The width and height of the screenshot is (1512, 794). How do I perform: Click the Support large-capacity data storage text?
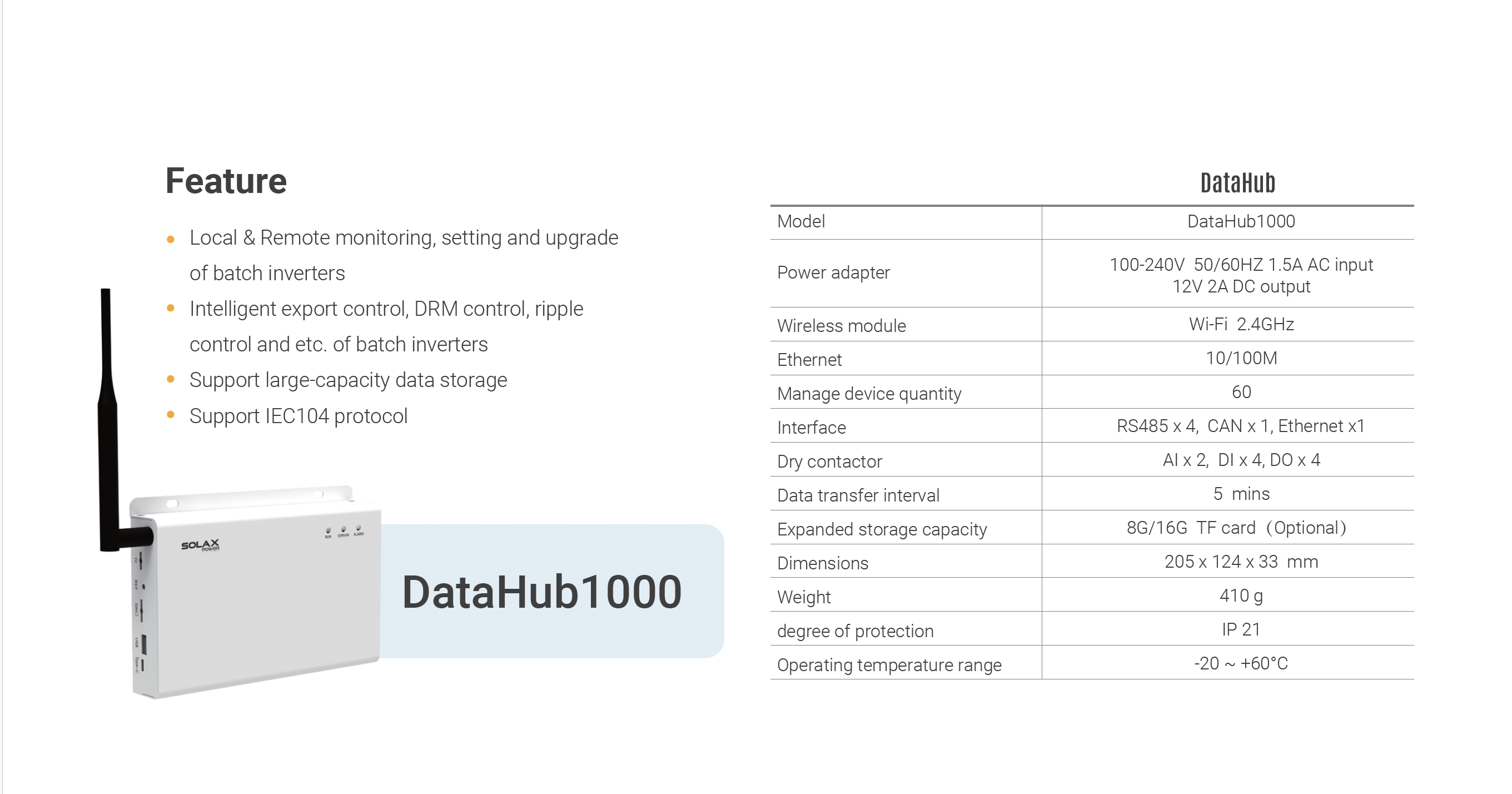pos(348,380)
